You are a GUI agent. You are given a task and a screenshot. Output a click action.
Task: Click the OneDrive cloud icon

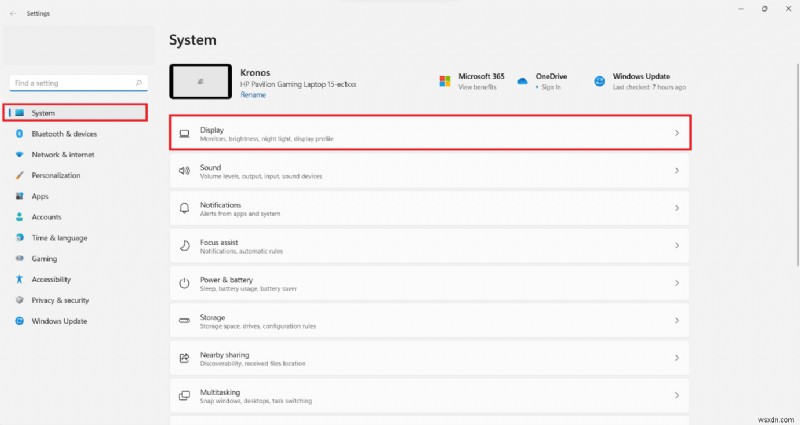point(522,81)
